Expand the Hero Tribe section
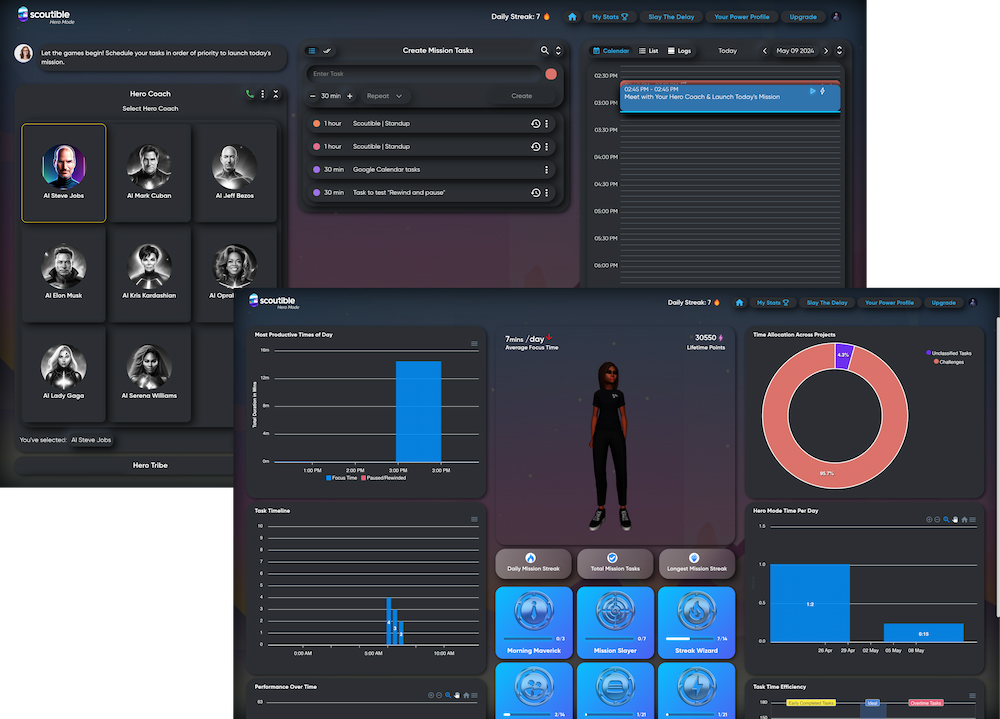 (x=150, y=466)
